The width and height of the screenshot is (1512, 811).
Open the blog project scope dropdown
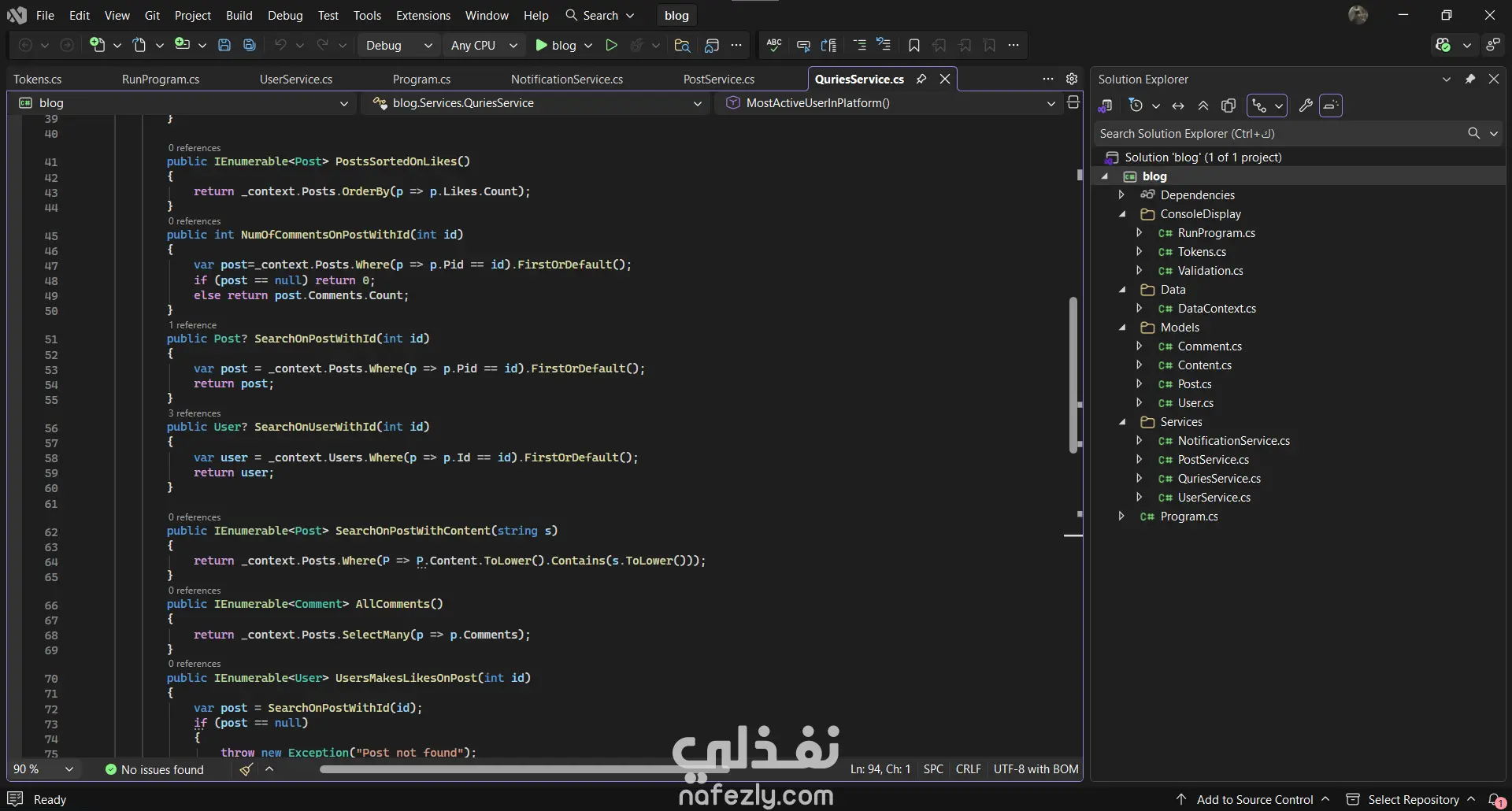182,102
